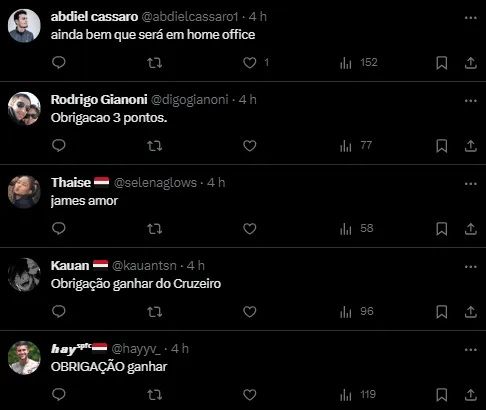Repost the 'OBRIGAÇÃO ganhar' tweet

155,395
